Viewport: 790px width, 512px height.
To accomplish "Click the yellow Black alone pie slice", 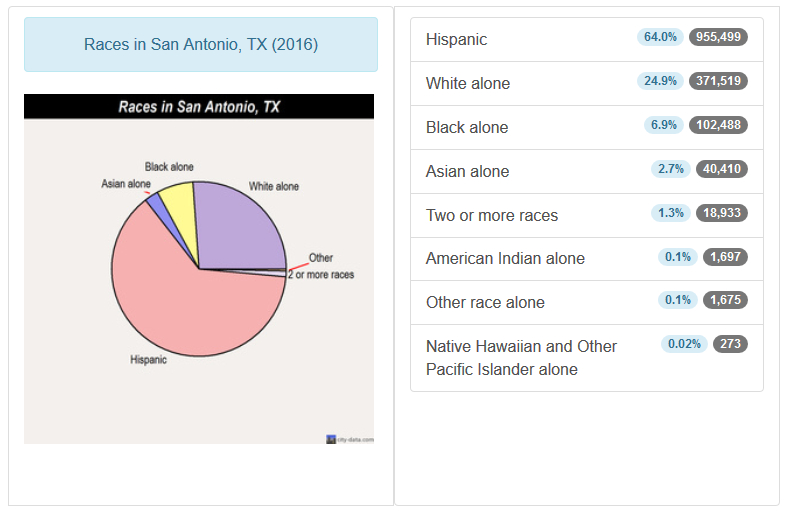I will pyautogui.click(x=177, y=200).
